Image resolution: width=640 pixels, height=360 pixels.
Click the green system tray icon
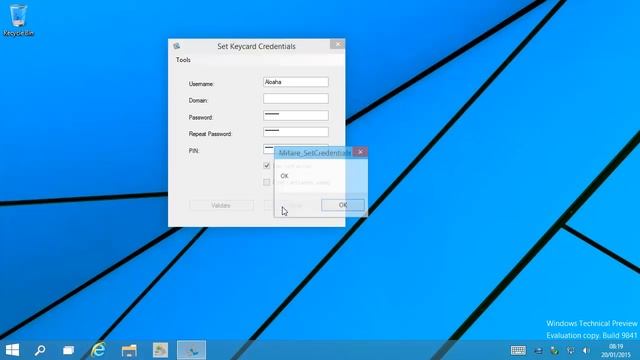[554, 351]
